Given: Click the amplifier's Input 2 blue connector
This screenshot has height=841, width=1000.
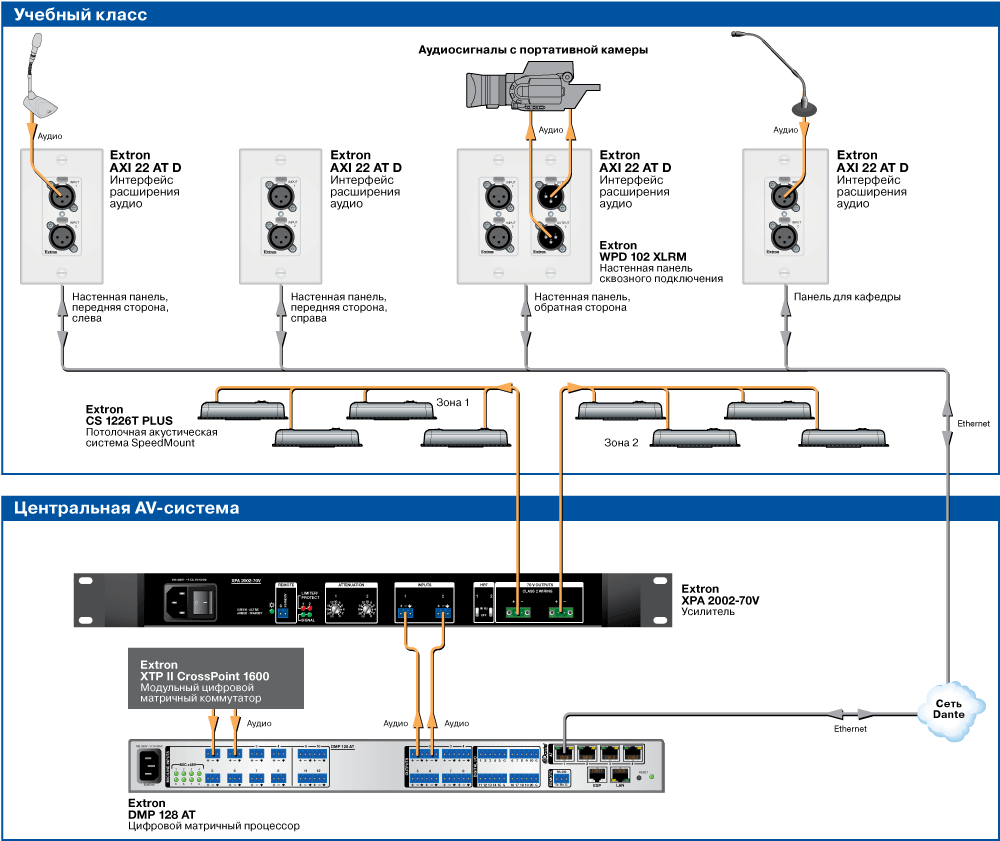Looking at the screenshot, I should (x=443, y=613).
